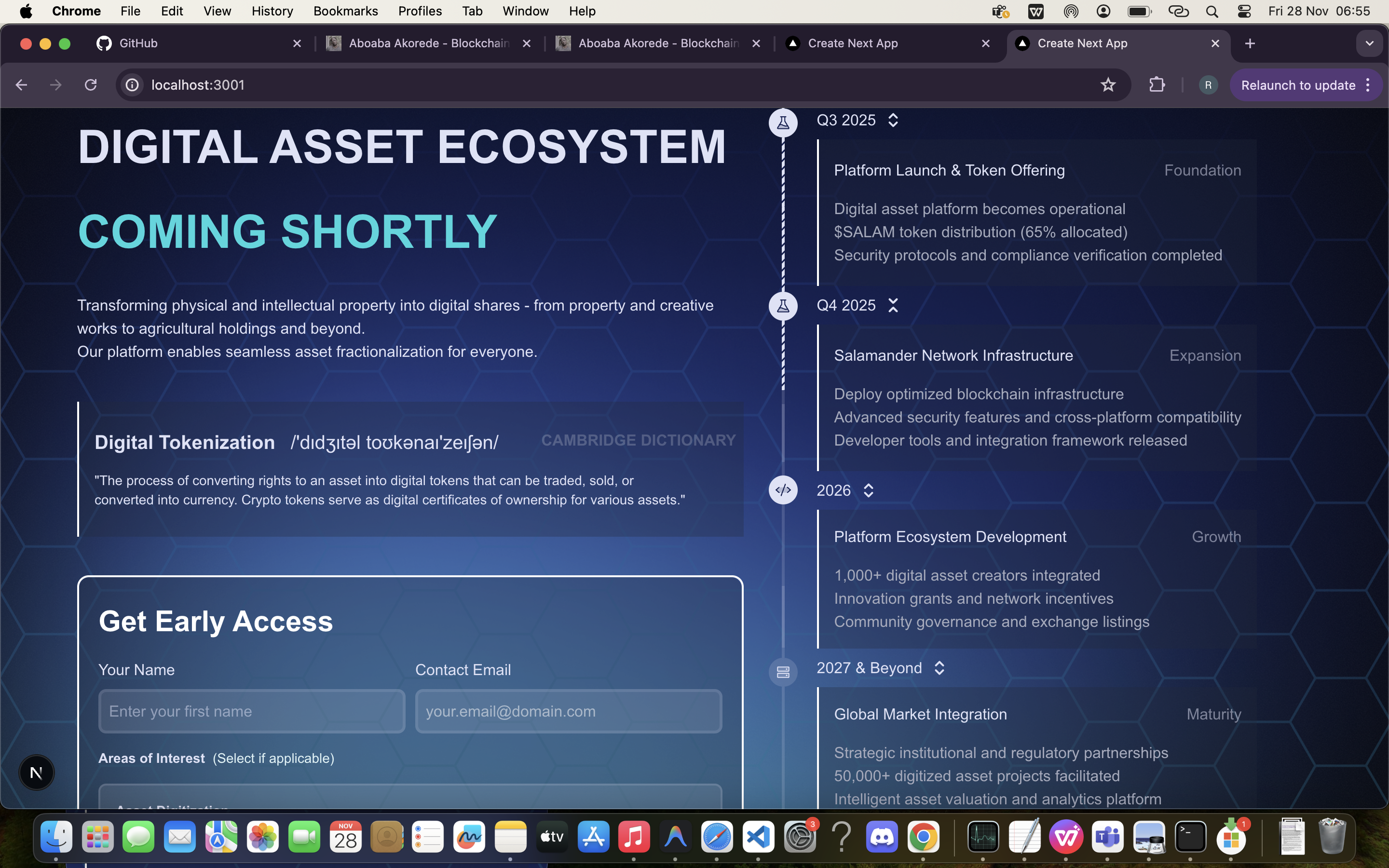
Task: Collapse the Q3 2025 timeline section
Action: tap(894, 120)
